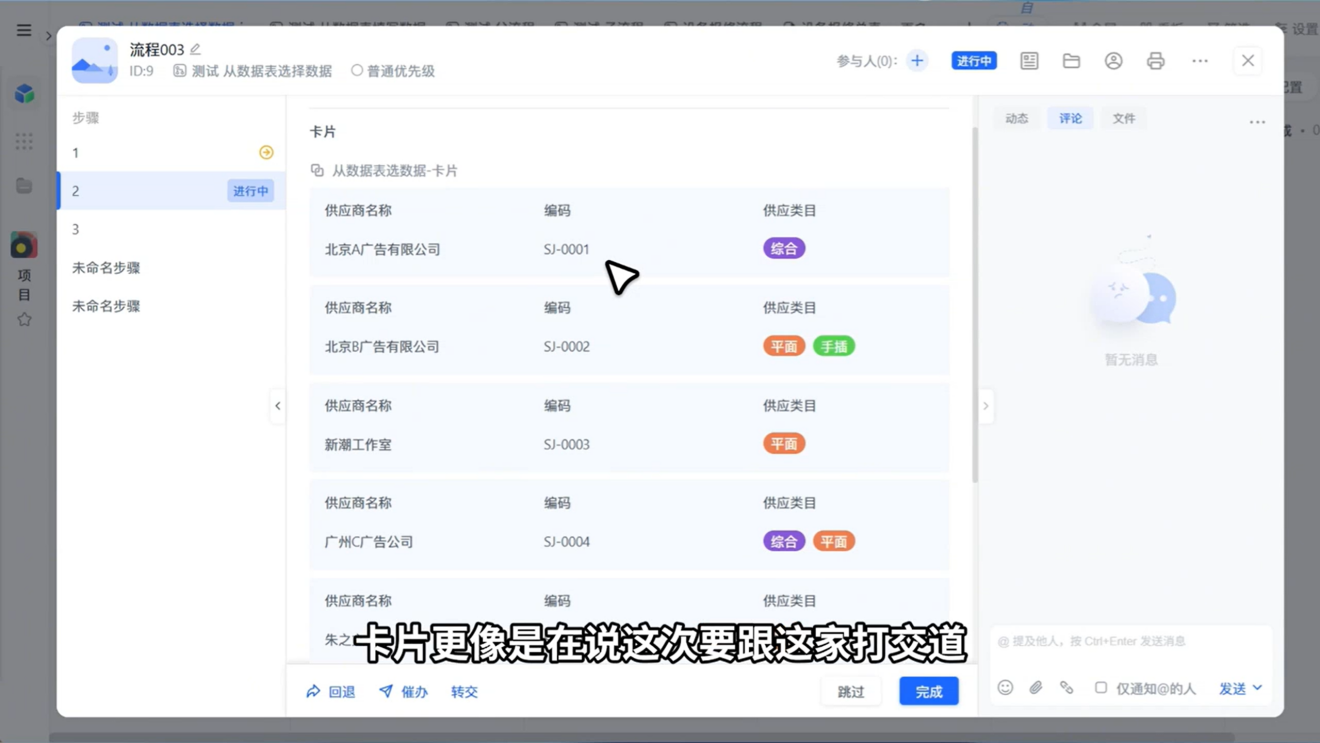Screen dimensions: 1320x743
Task: Open the hamburger menu at top left
Action: click(24, 30)
